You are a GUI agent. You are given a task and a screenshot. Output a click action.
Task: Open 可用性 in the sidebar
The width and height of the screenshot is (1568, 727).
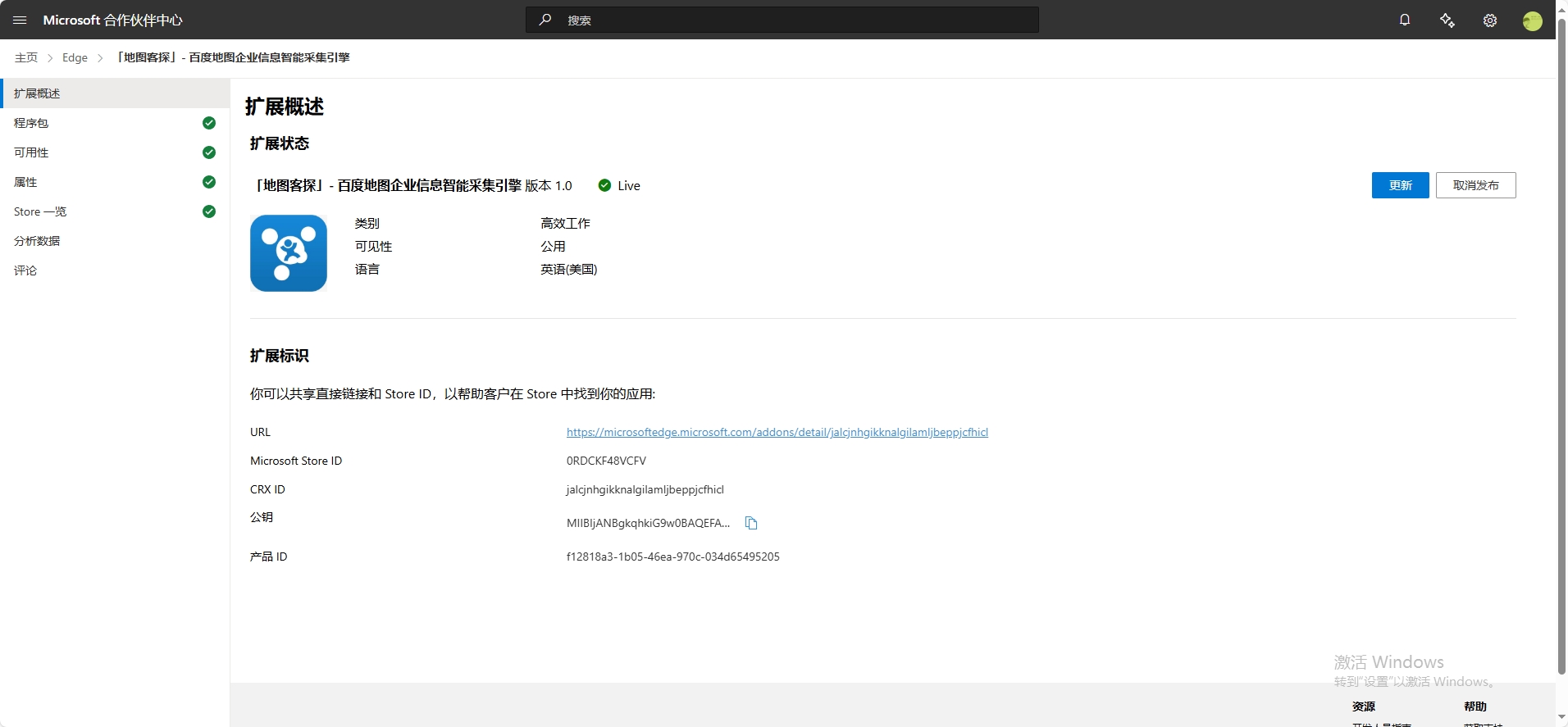[x=115, y=152]
